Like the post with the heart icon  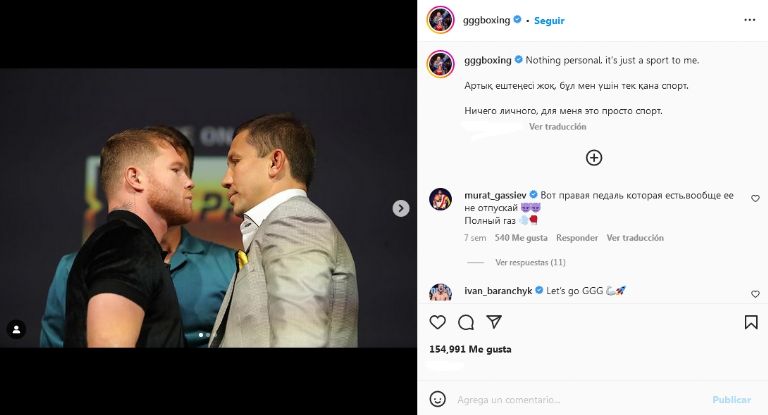pos(437,322)
